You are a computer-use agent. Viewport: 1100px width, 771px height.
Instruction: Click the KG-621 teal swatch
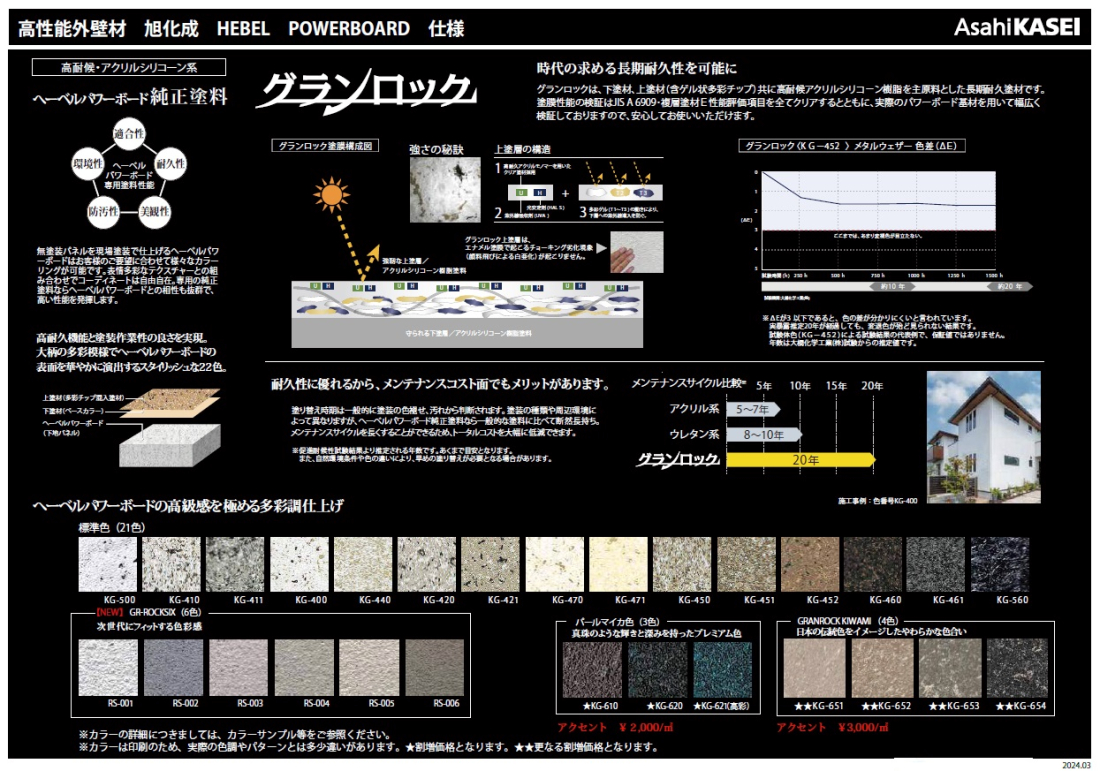click(x=723, y=671)
